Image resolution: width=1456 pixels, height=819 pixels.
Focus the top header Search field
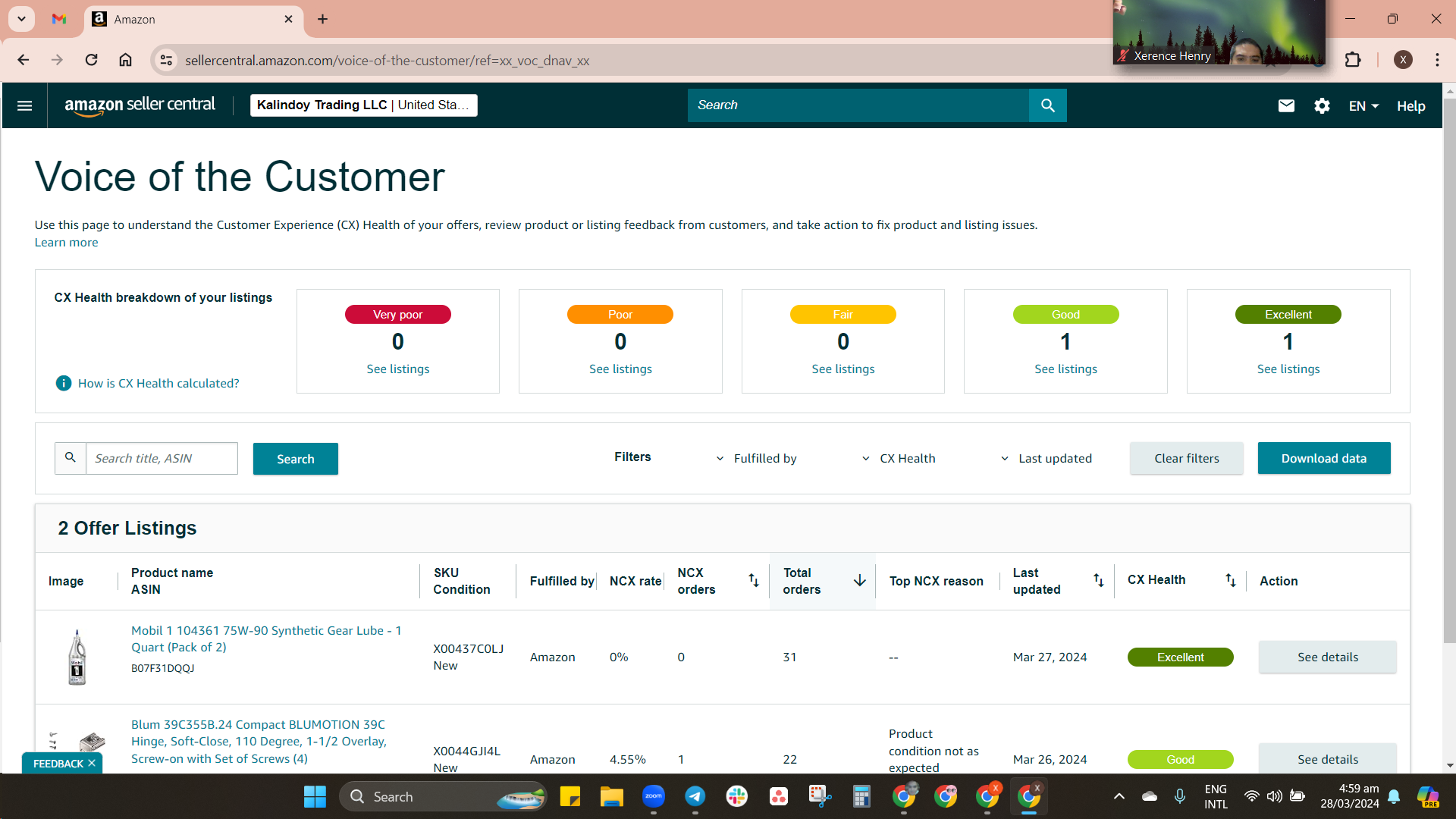tap(858, 105)
